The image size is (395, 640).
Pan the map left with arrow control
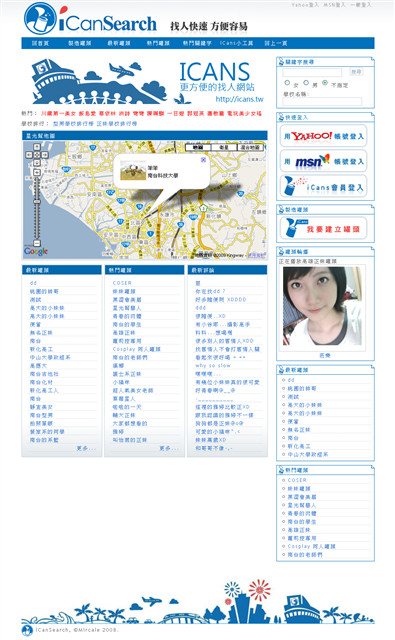(x=29, y=155)
